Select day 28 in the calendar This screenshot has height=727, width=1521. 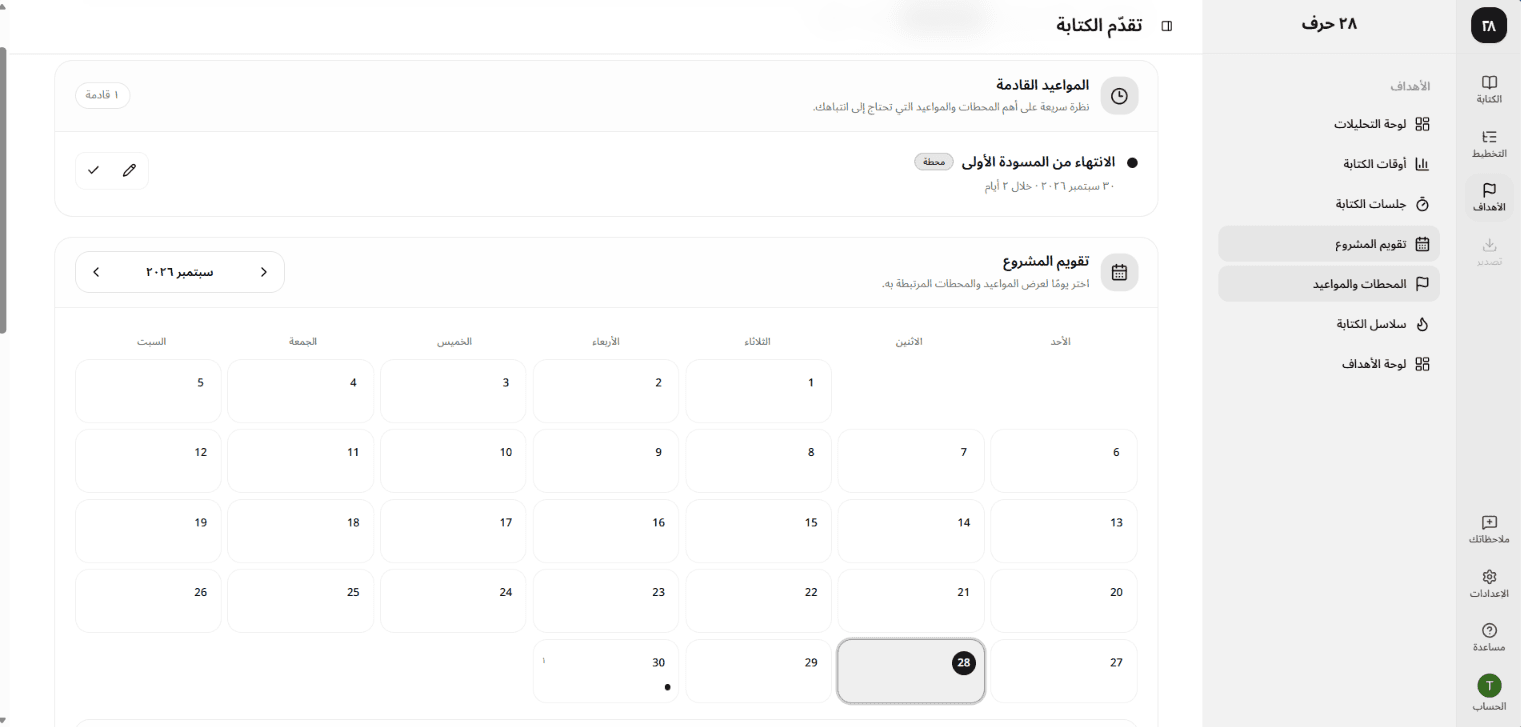[911, 671]
